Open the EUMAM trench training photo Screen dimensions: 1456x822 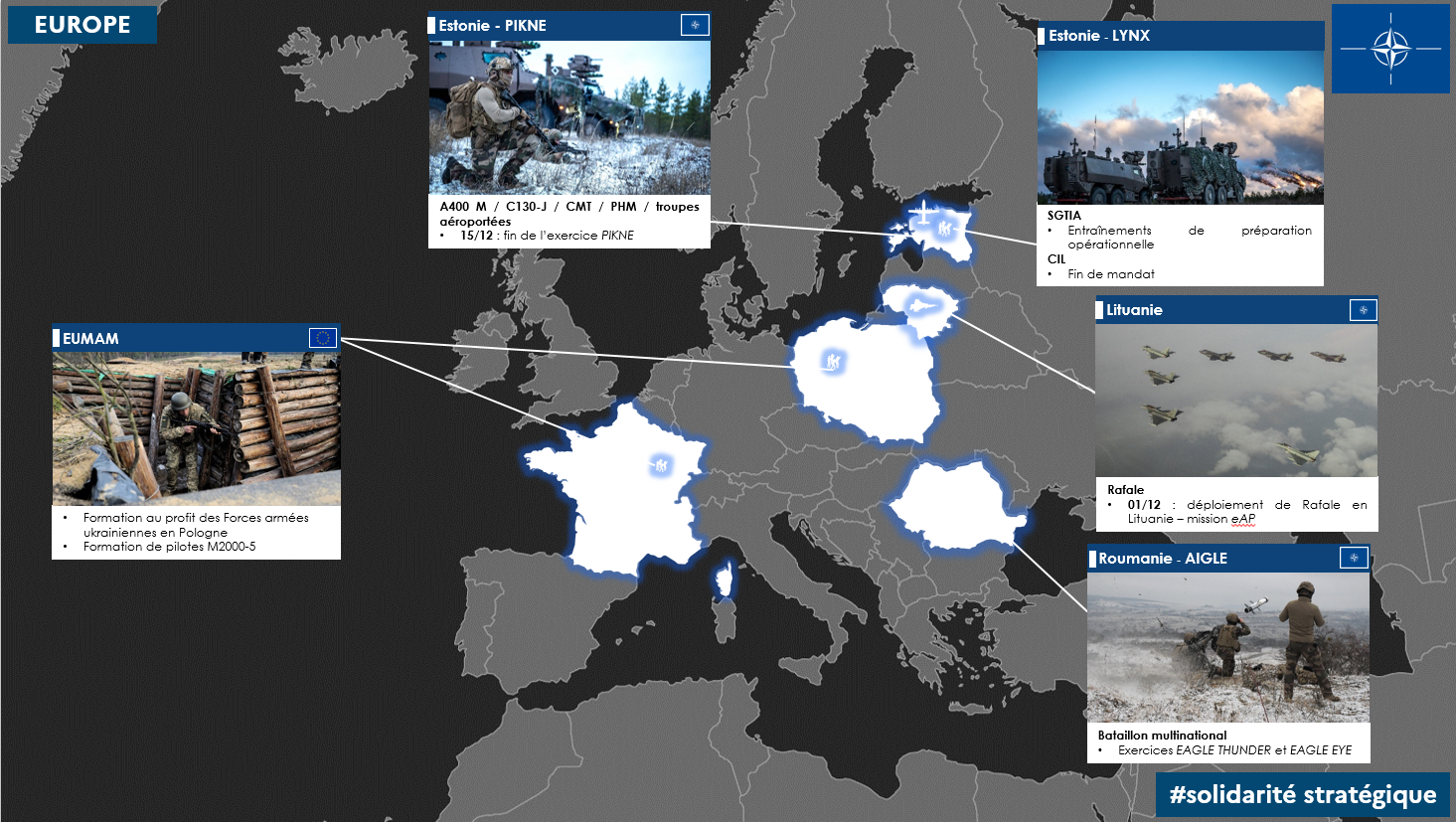coord(196,428)
